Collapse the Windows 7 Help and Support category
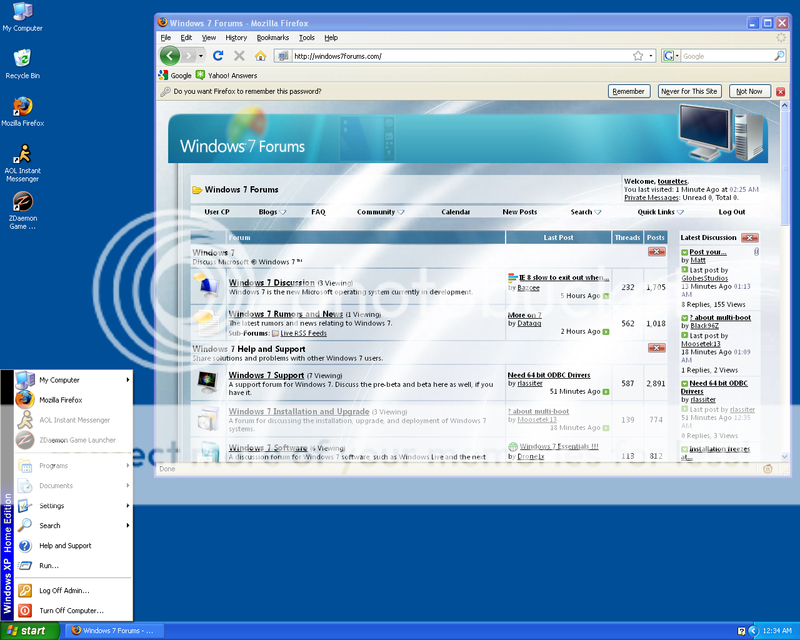800x640 pixels. tap(656, 348)
